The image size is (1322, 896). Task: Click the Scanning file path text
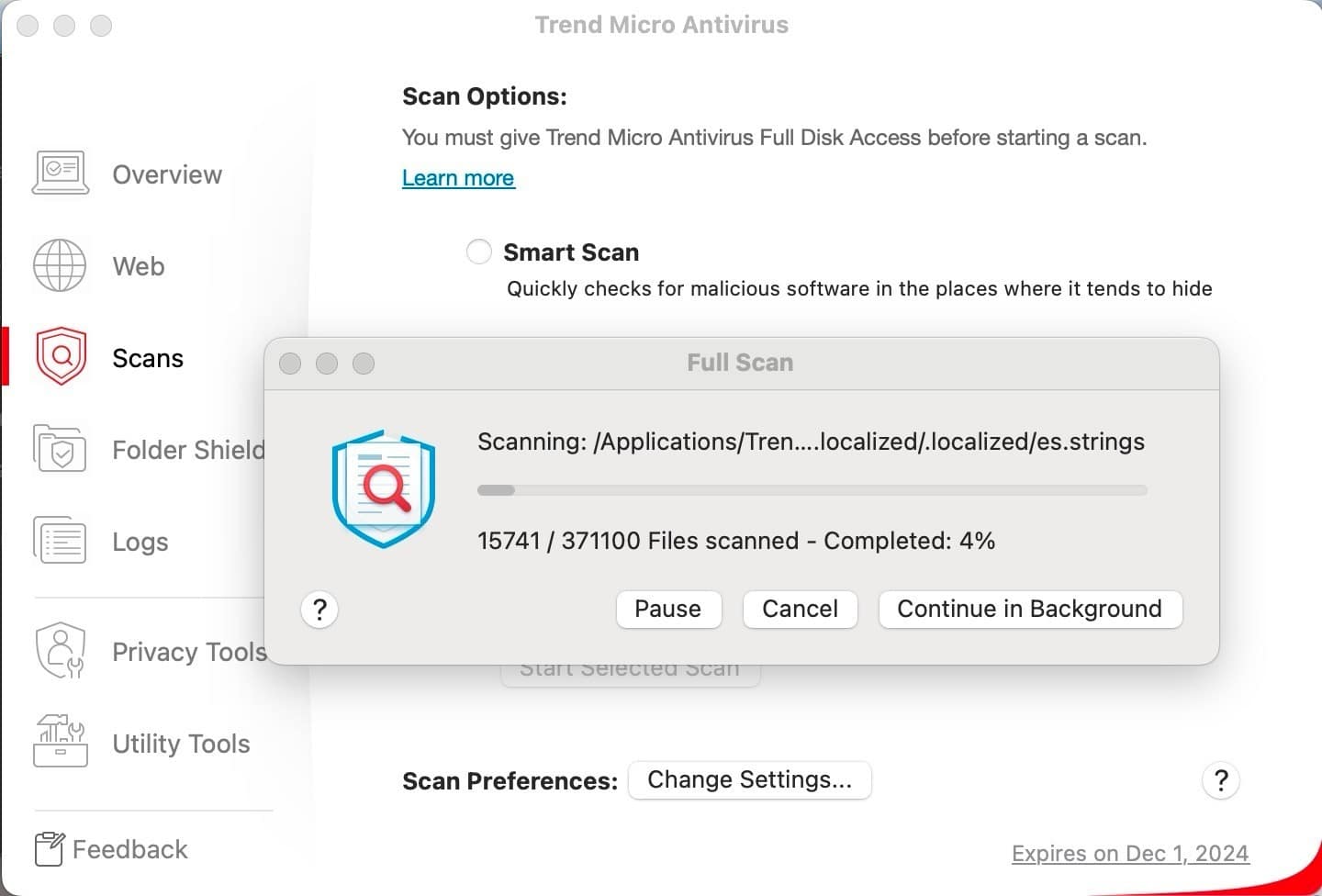(812, 442)
